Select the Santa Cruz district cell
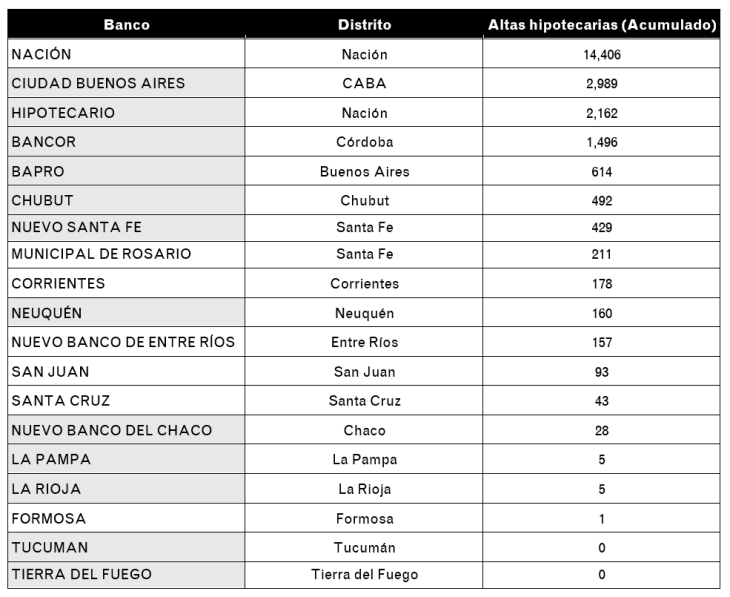Viewport: 730px width, 597px height. (364, 401)
